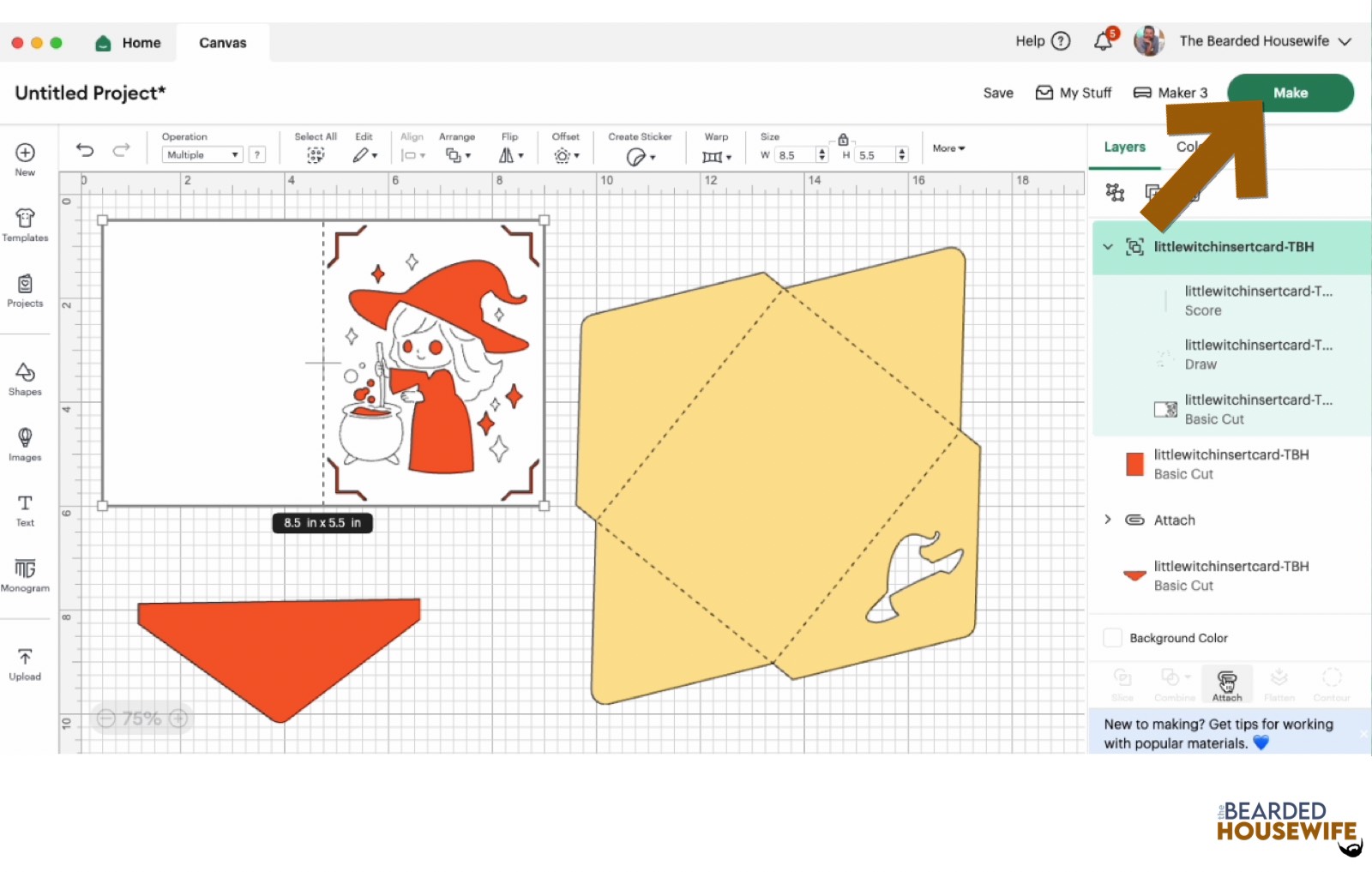Click the width stepper arrows
Image resolution: width=1372 pixels, height=872 pixels.
(x=822, y=155)
